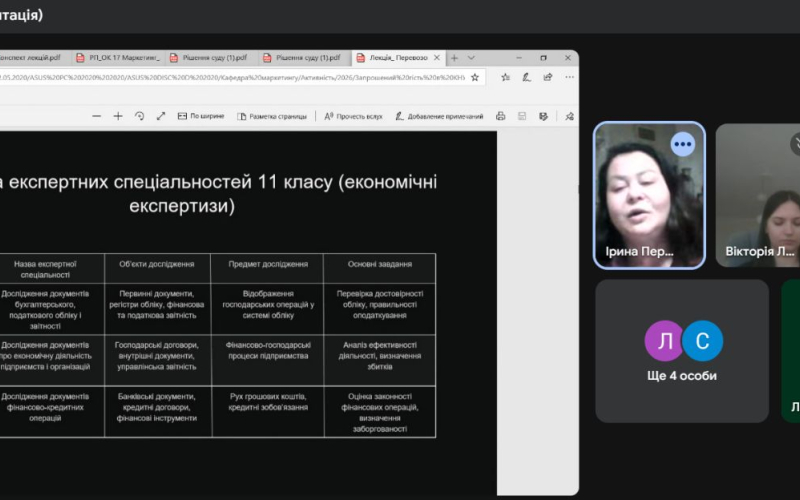Choose Добавление примечаний annotation tool
This screenshot has width=800, height=500.
(x=439, y=116)
